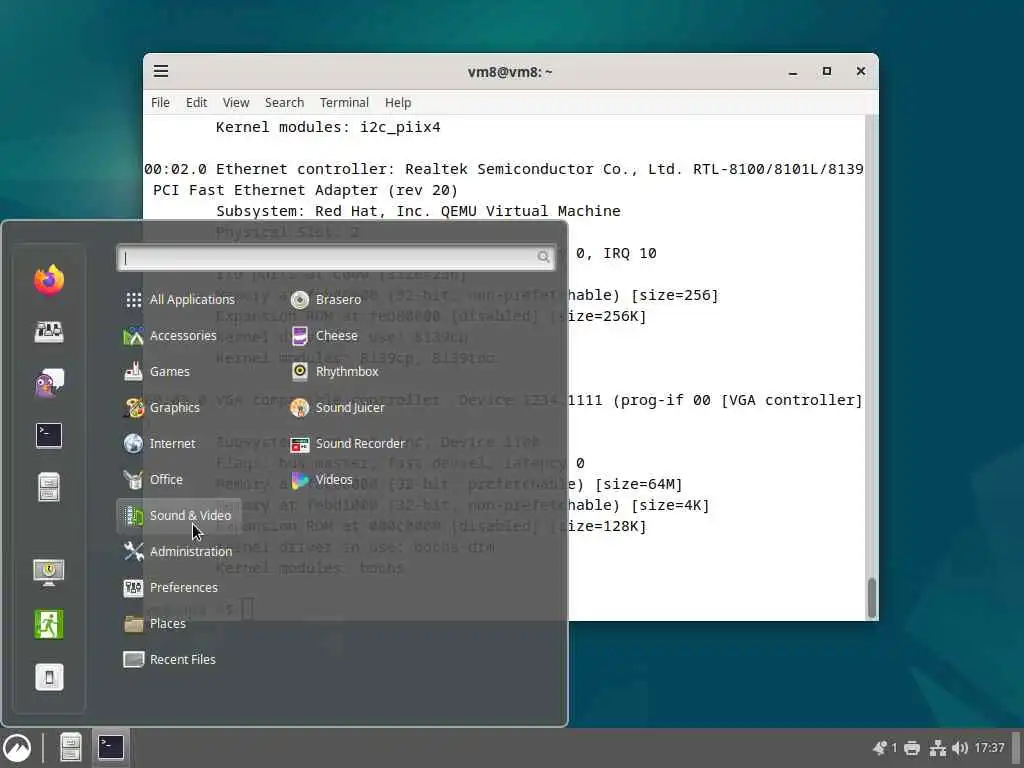
Task: Click the Logout icon in sidebar
Action: [49, 624]
